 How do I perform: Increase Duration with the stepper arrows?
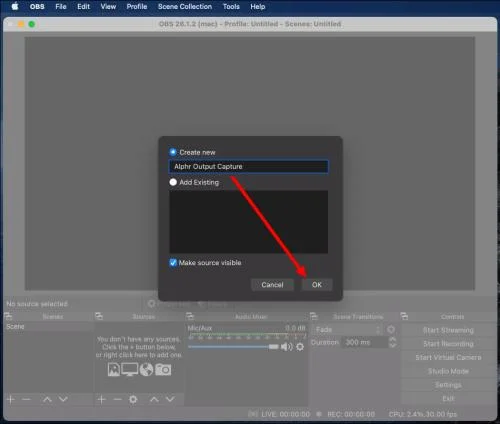tap(392, 339)
